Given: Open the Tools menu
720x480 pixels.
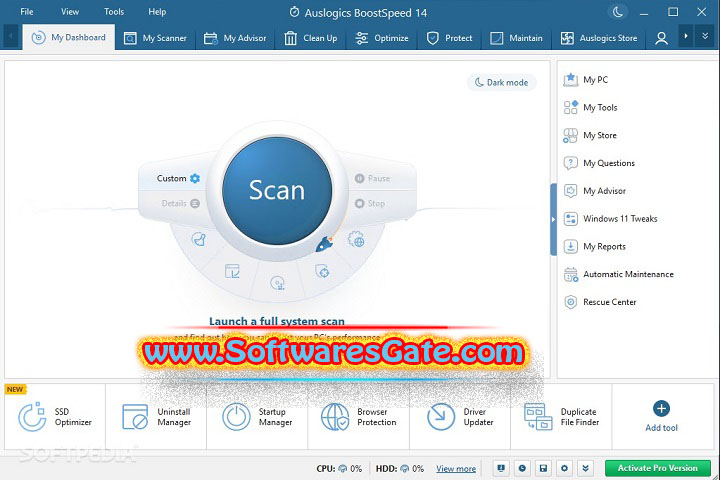Looking at the screenshot, I should coord(114,12).
